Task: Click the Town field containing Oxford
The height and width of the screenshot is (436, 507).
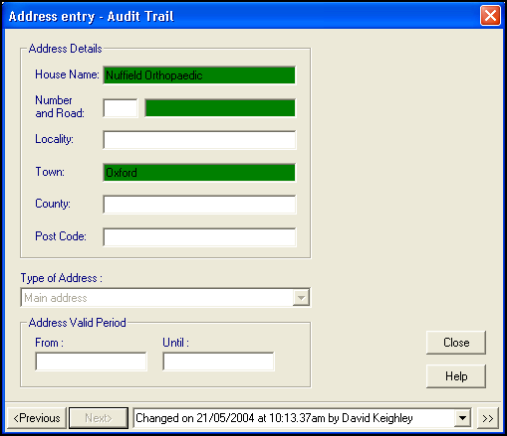Action: coord(199,172)
